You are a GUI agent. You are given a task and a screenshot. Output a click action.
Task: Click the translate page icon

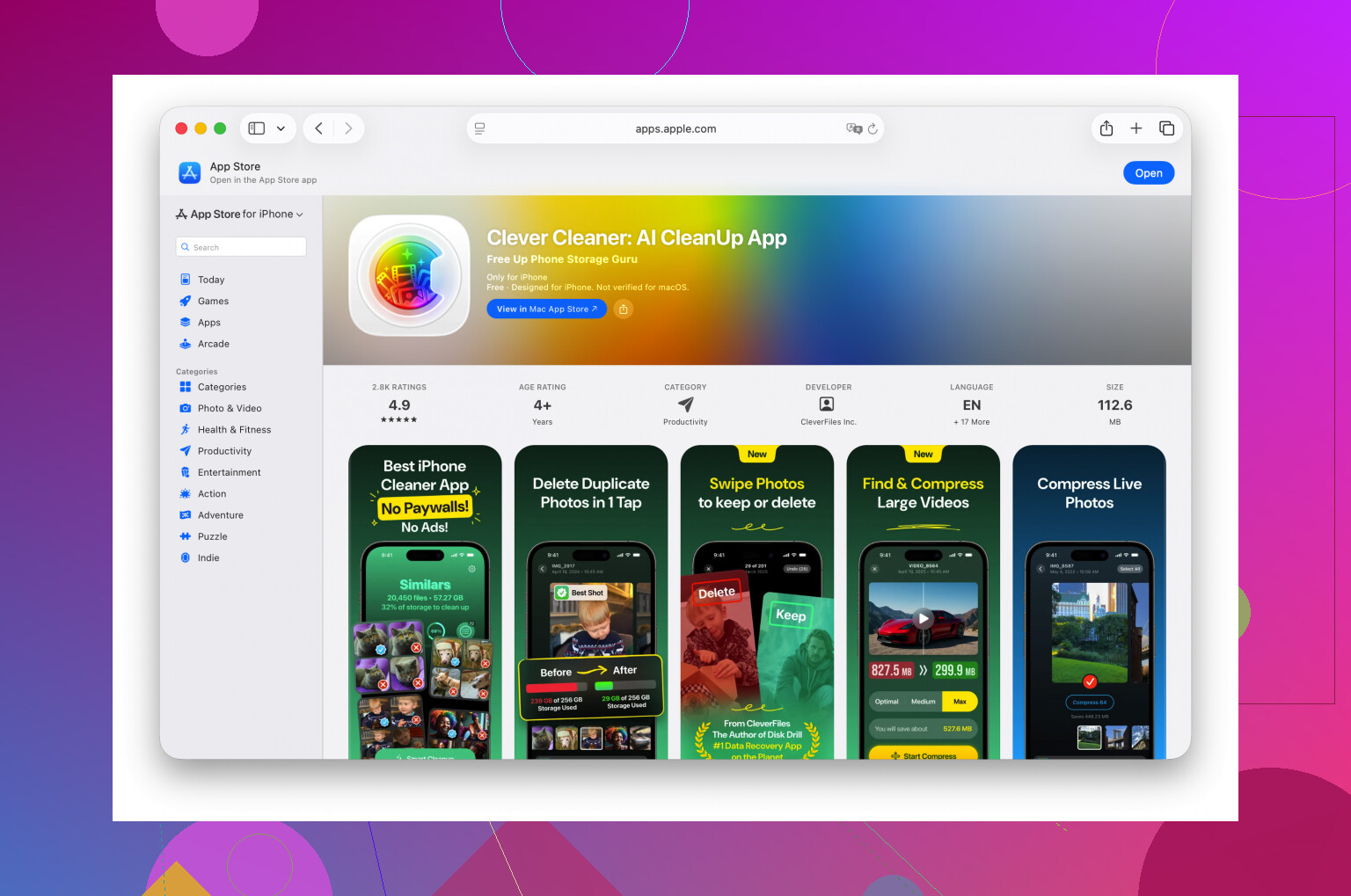(x=853, y=128)
